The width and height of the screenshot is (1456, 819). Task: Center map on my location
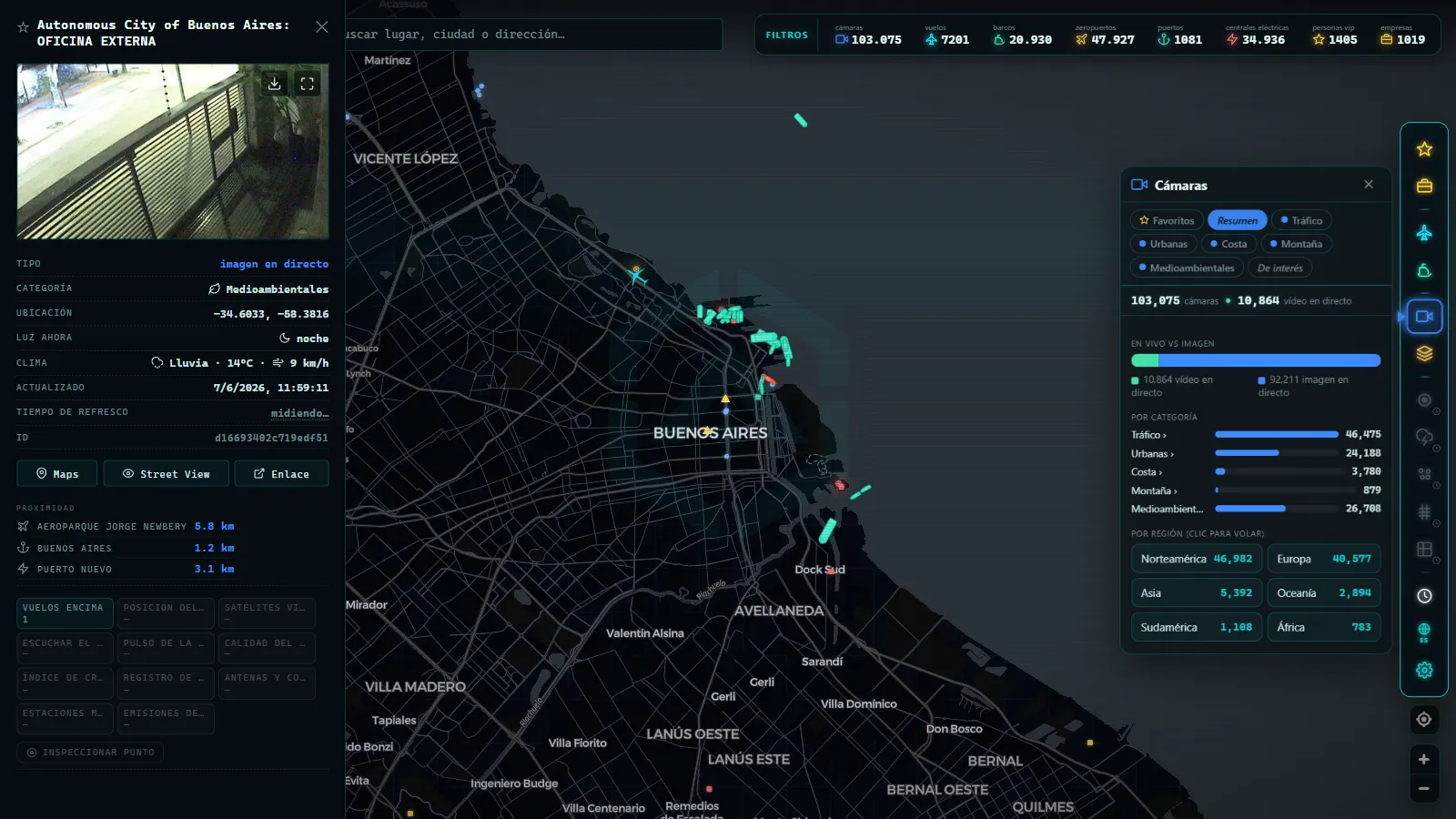pos(1424,720)
